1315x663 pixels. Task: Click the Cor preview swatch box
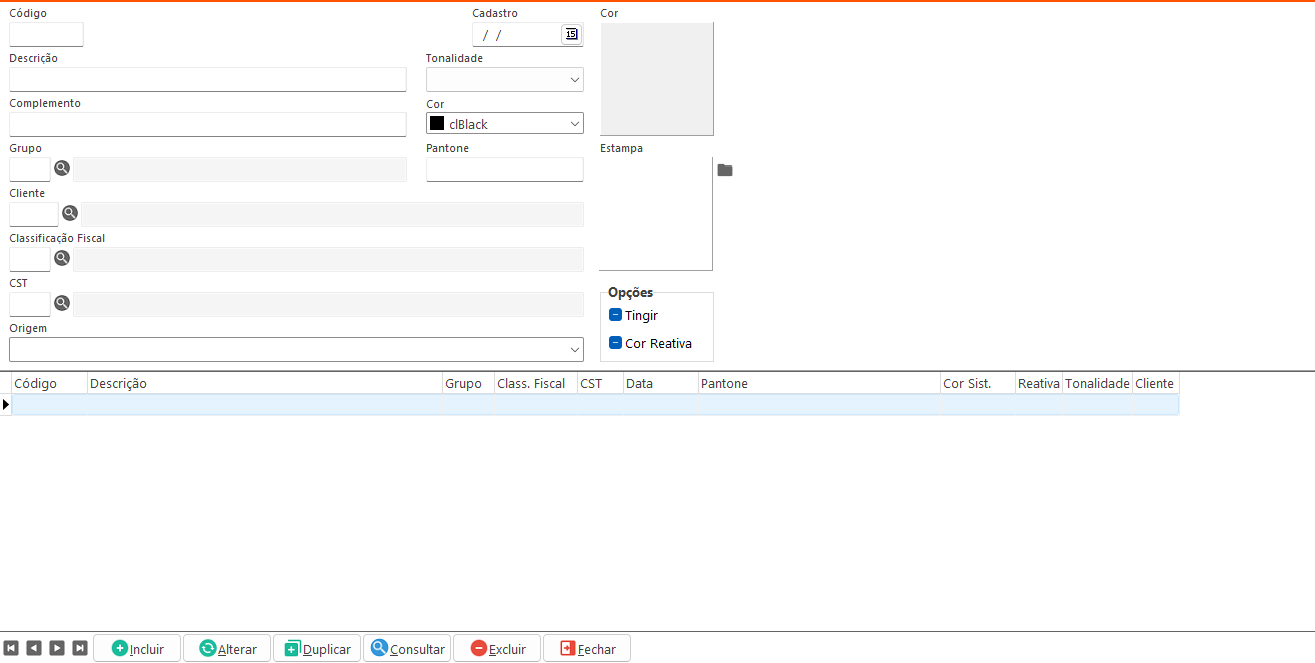[x=657, y=79]
